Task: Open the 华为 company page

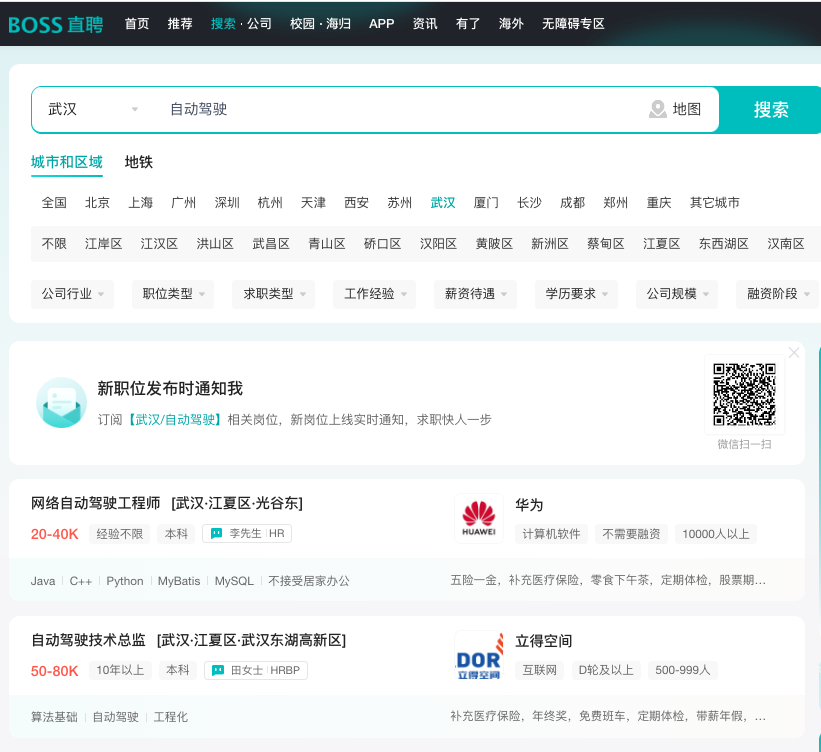Action: pyautogui.click(x=529, y=505)
